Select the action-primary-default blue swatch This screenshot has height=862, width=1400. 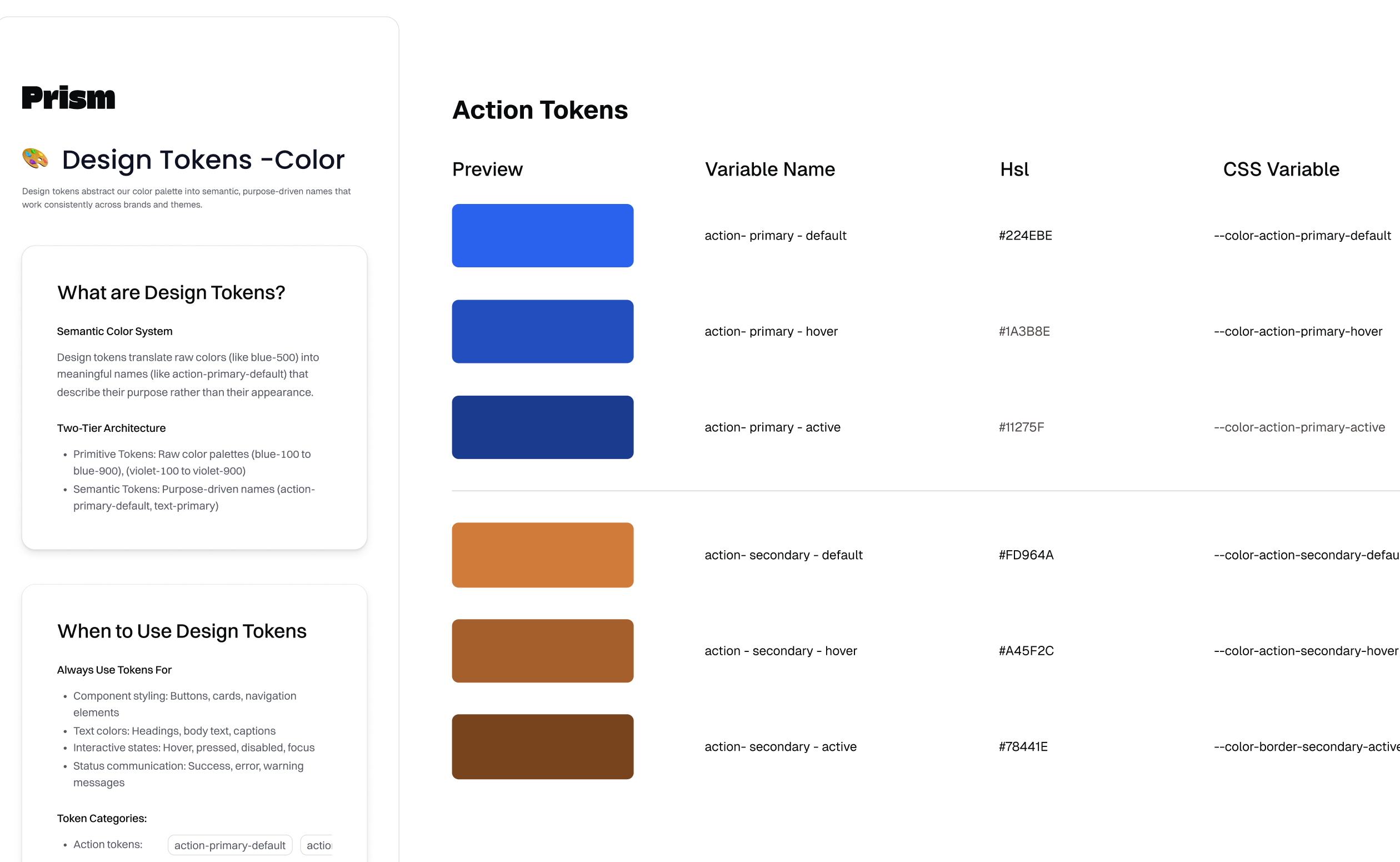(x=542, y=235)
